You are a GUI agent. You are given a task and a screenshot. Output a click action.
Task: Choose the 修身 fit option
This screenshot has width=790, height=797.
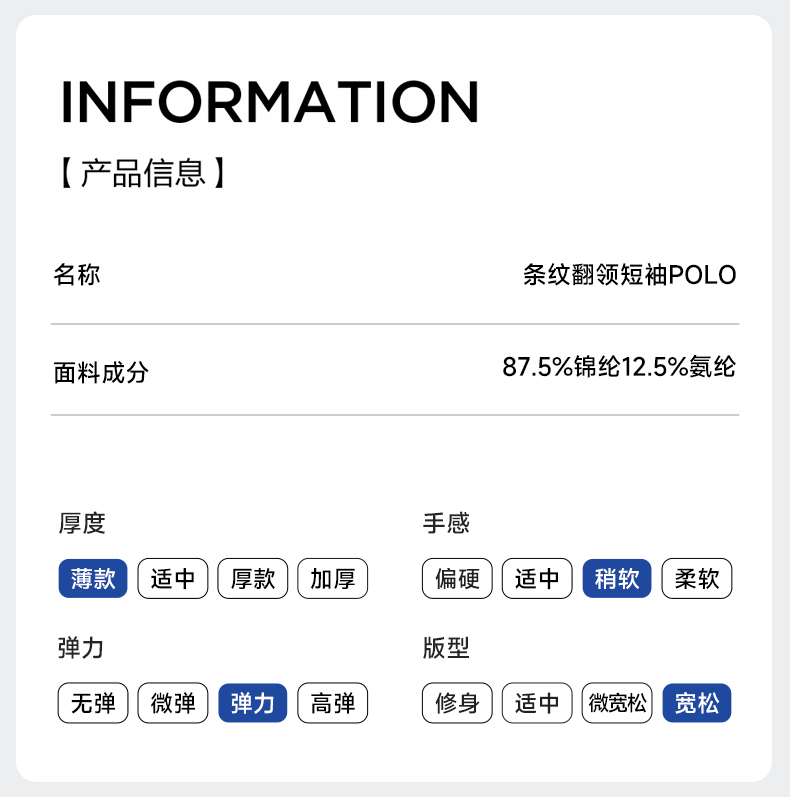click(x=457, y=703)
